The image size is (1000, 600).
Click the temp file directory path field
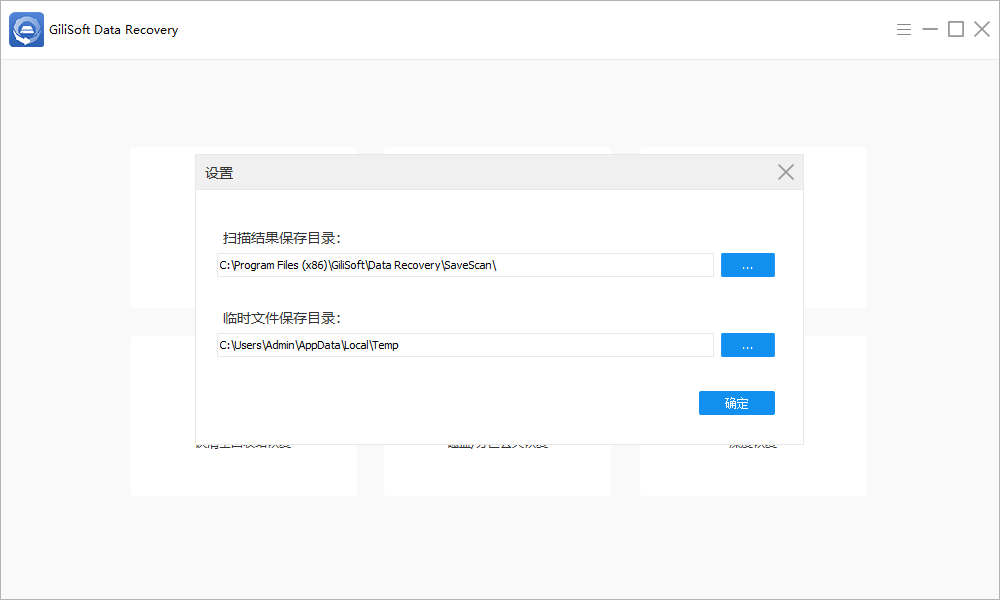(465, 345)
